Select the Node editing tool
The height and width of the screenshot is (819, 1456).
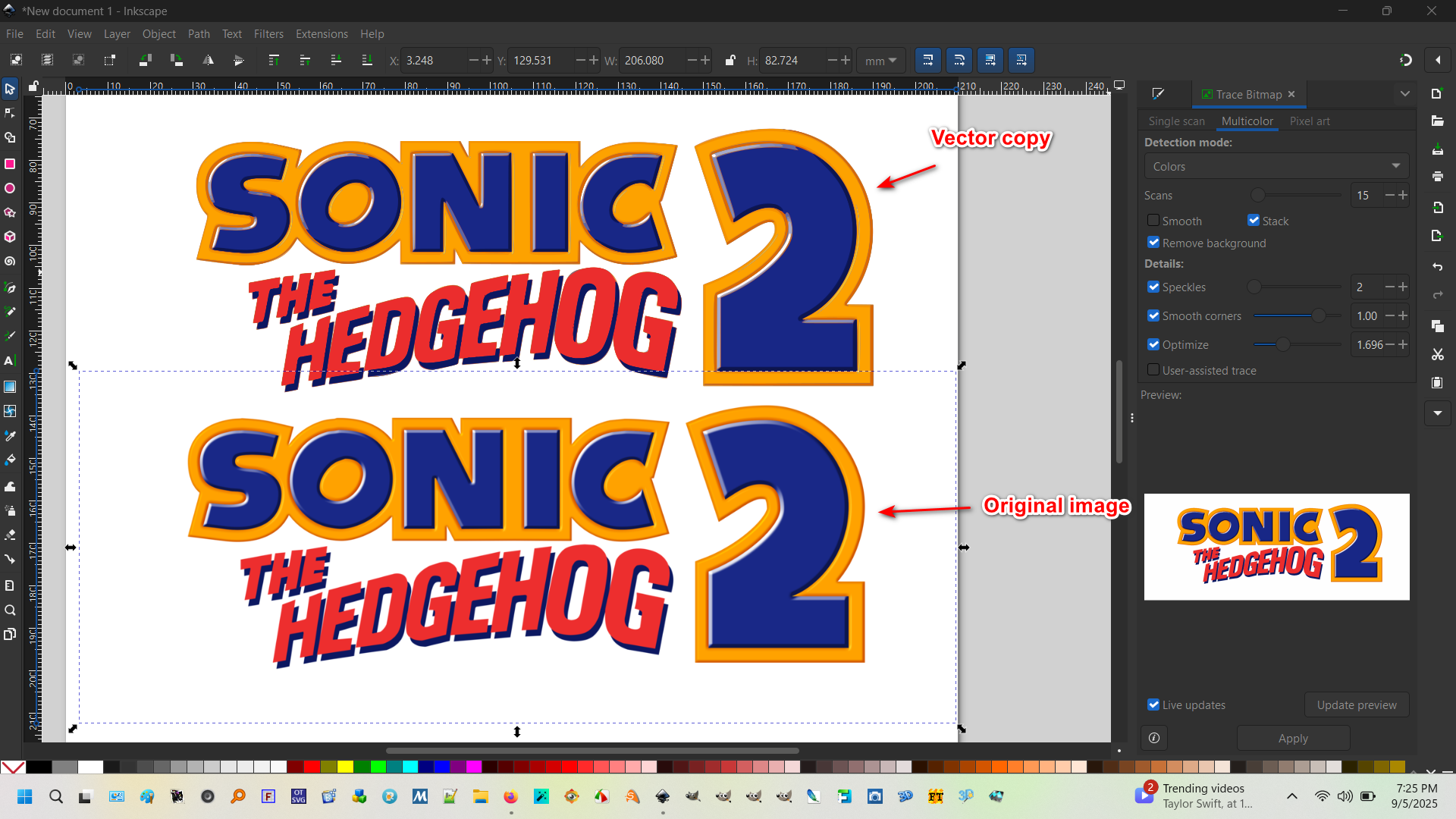pos(10,114)
